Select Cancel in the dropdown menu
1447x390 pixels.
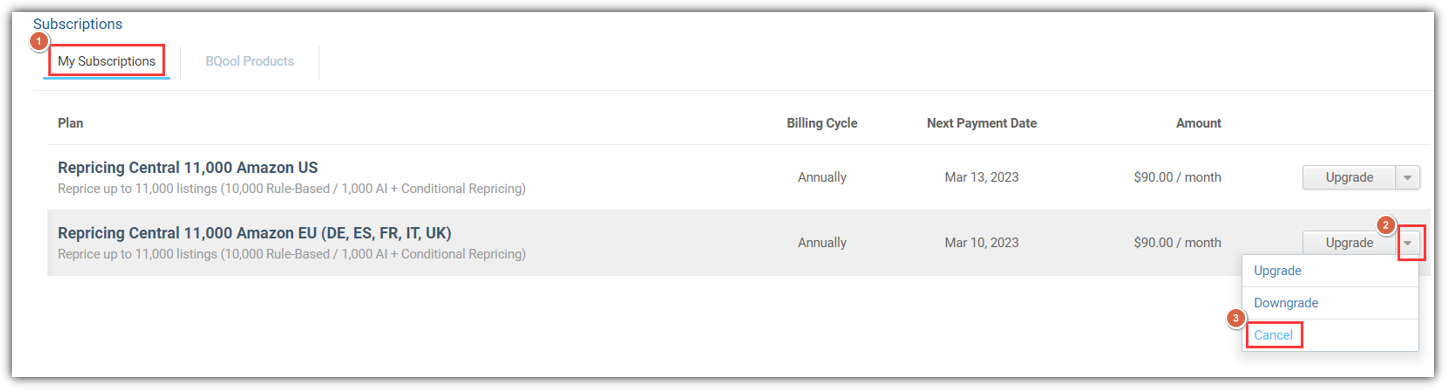click(1273, 335)
